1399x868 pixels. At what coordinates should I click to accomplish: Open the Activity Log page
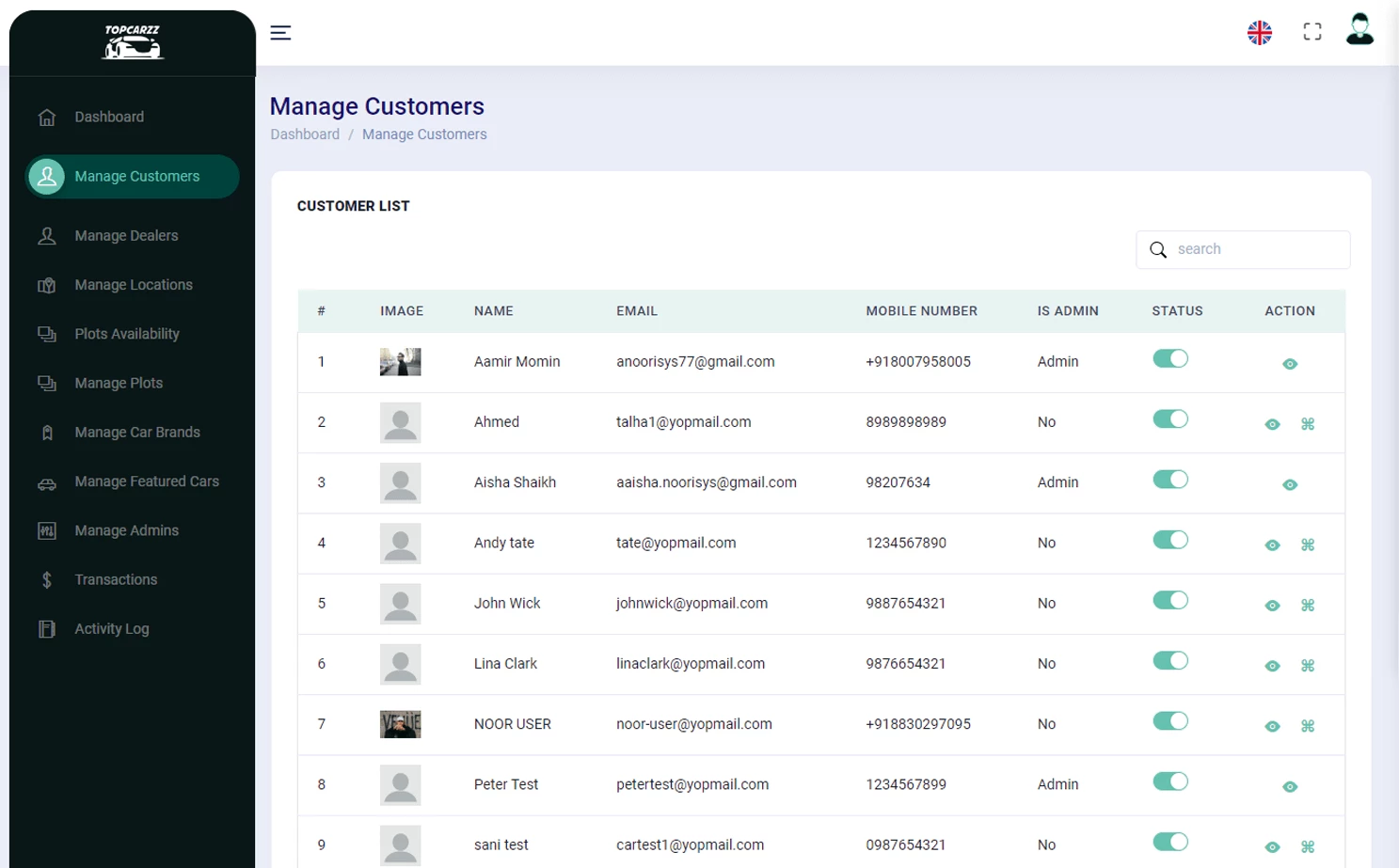(x=112, y=629)
